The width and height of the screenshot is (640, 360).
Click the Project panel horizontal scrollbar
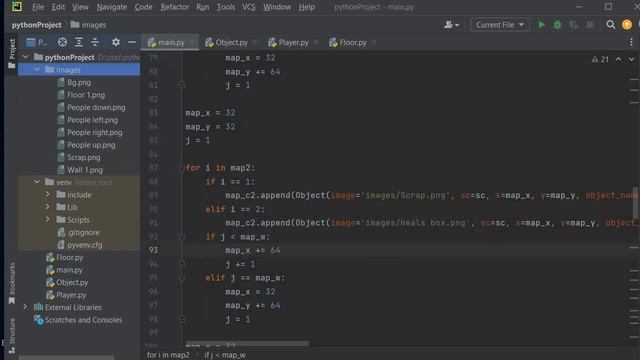[x=67, y=358]
